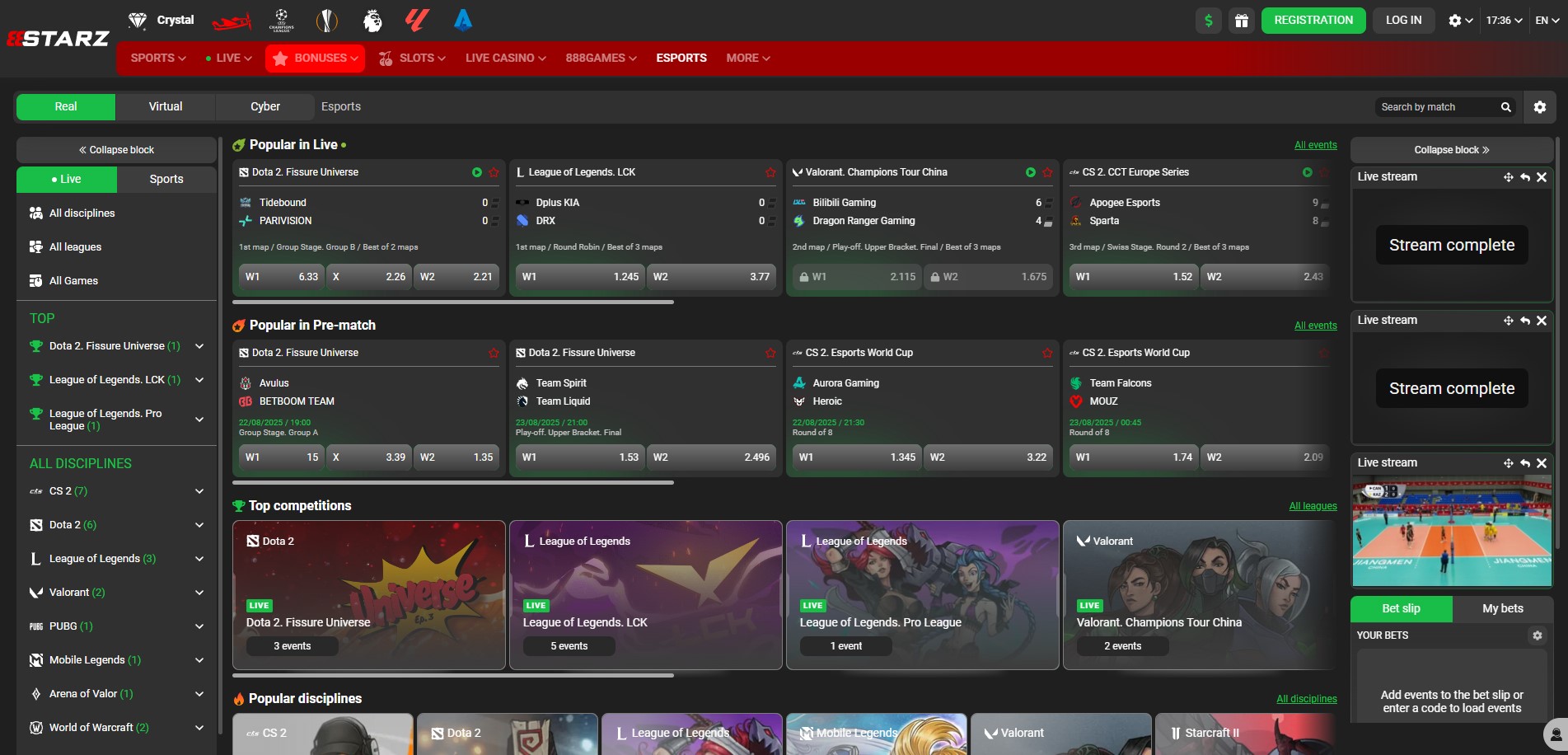
Task: Bet W1 6.33 on Tidebound
Action: tap(281, 277)
